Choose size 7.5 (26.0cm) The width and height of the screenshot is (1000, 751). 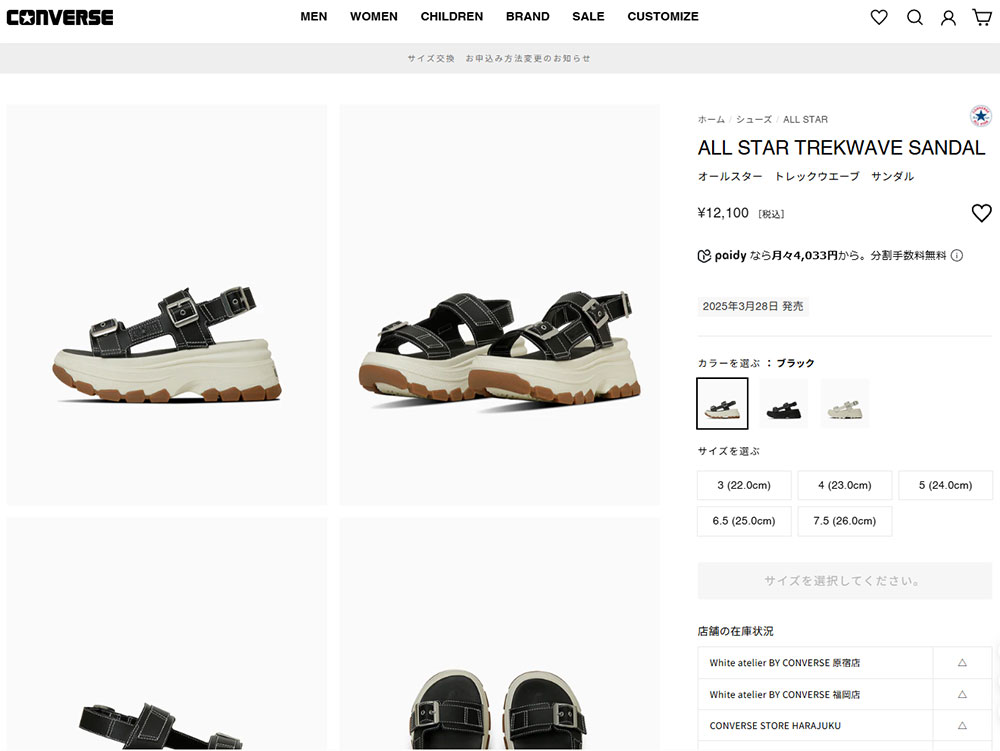tap(844, 521)
